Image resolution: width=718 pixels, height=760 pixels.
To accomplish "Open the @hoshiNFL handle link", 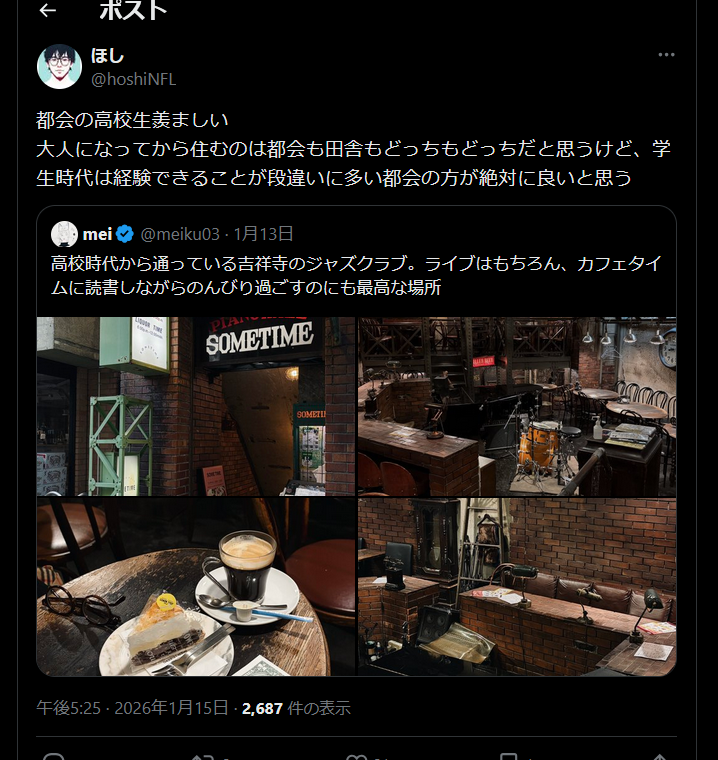I will pyautogui.click(x=133, y=79).
